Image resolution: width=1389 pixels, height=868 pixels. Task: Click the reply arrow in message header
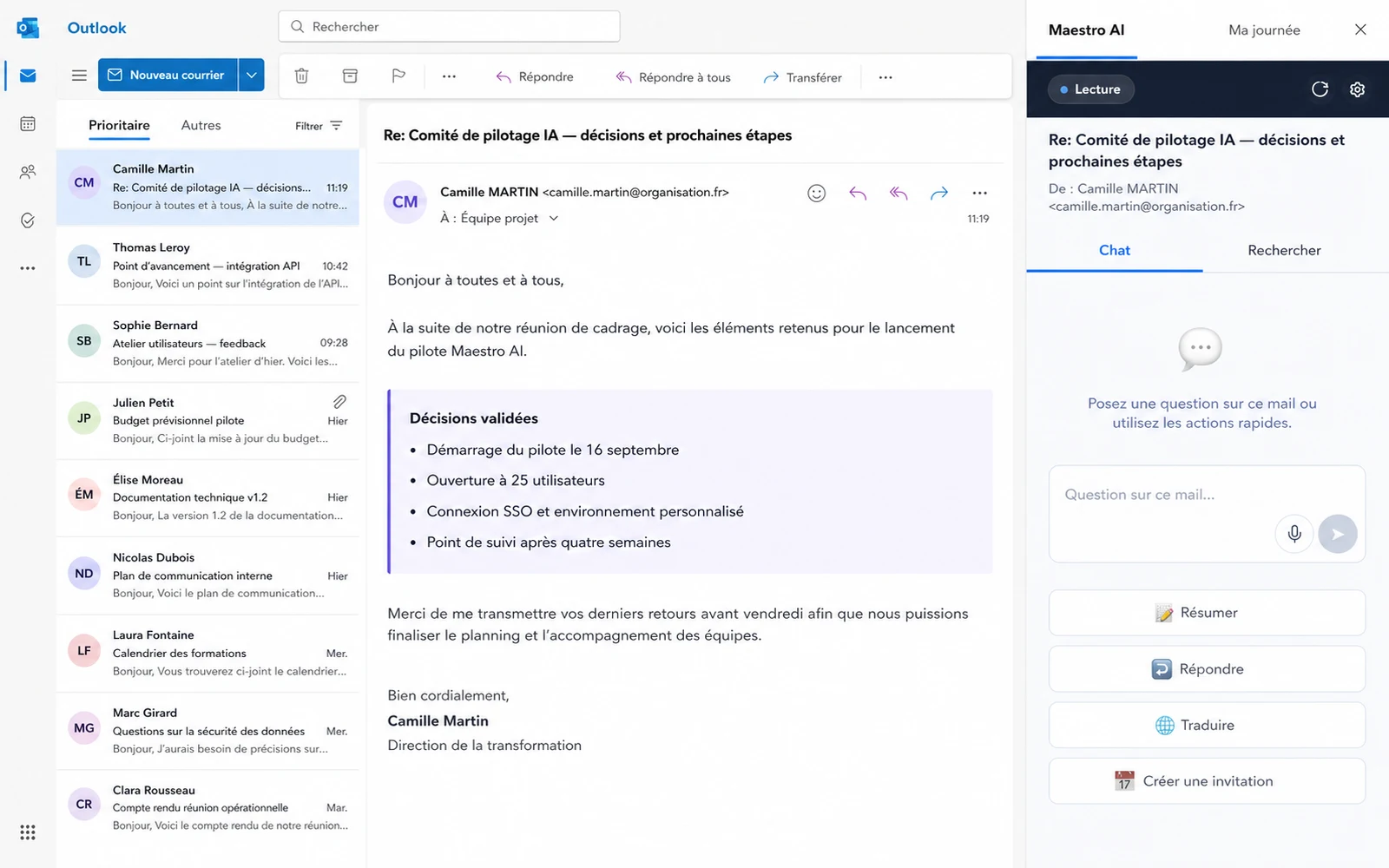point(858,193)
